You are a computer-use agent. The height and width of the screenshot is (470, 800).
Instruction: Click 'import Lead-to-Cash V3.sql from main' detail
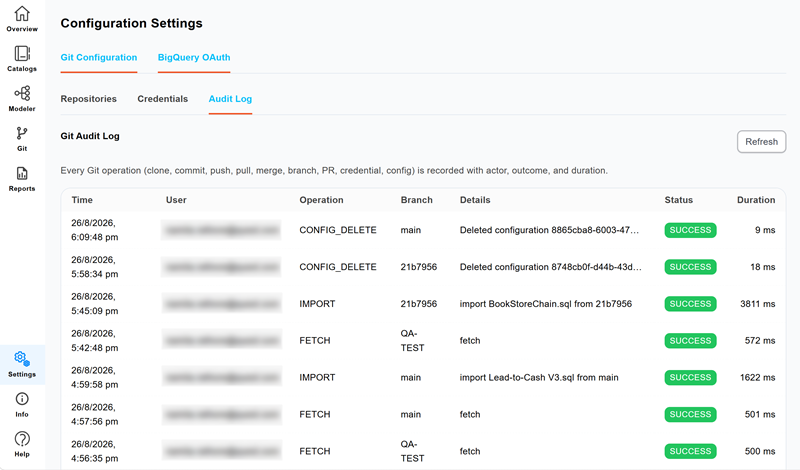[539, 378]
